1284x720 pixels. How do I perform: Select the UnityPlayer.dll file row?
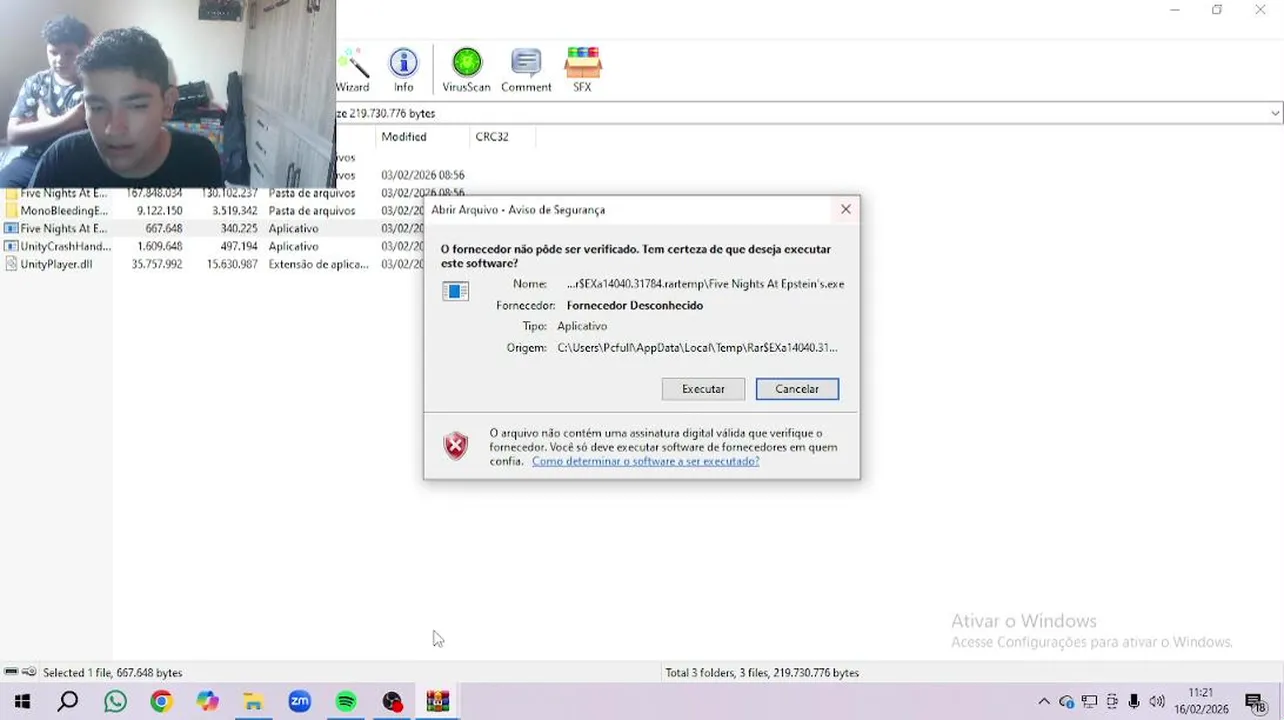212,264
